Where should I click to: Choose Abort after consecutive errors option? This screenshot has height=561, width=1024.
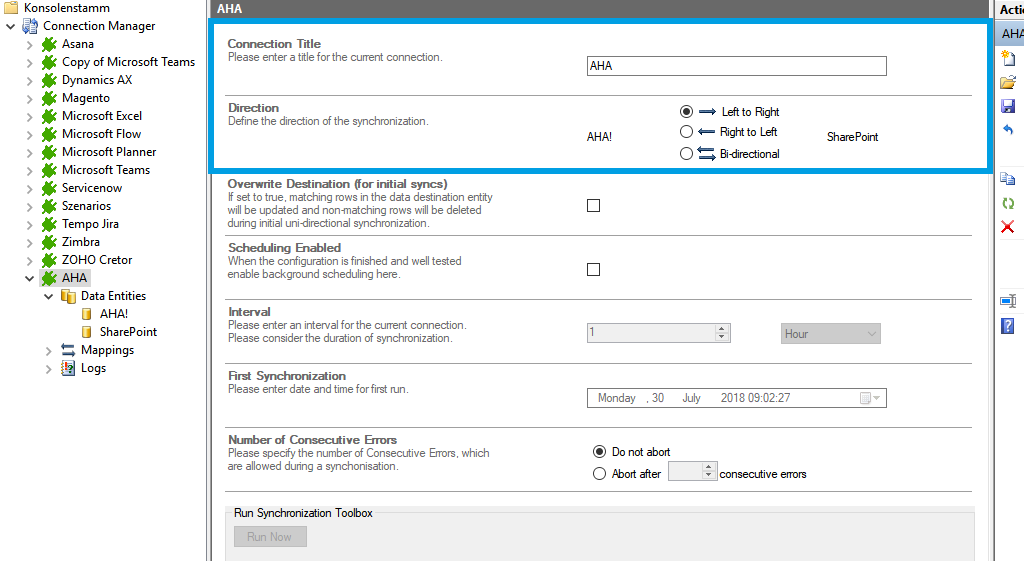(600, 474)
